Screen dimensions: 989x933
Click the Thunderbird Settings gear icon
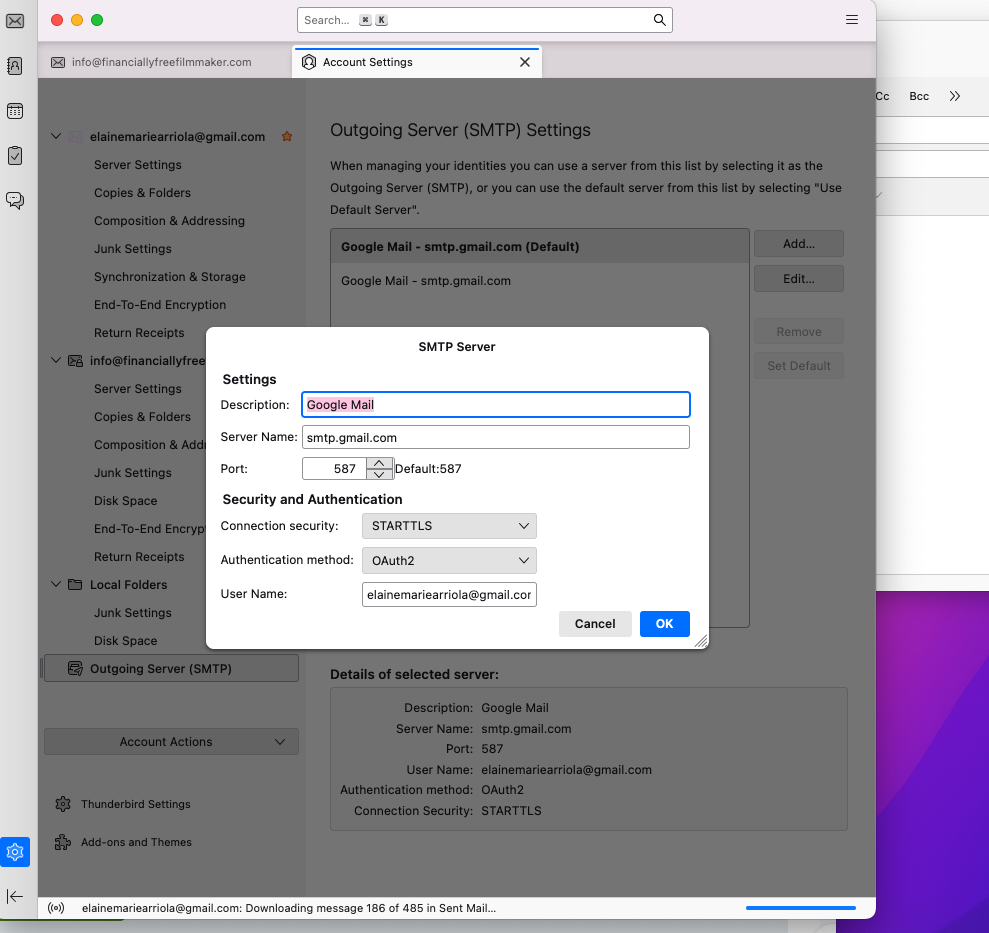(63, 804)
